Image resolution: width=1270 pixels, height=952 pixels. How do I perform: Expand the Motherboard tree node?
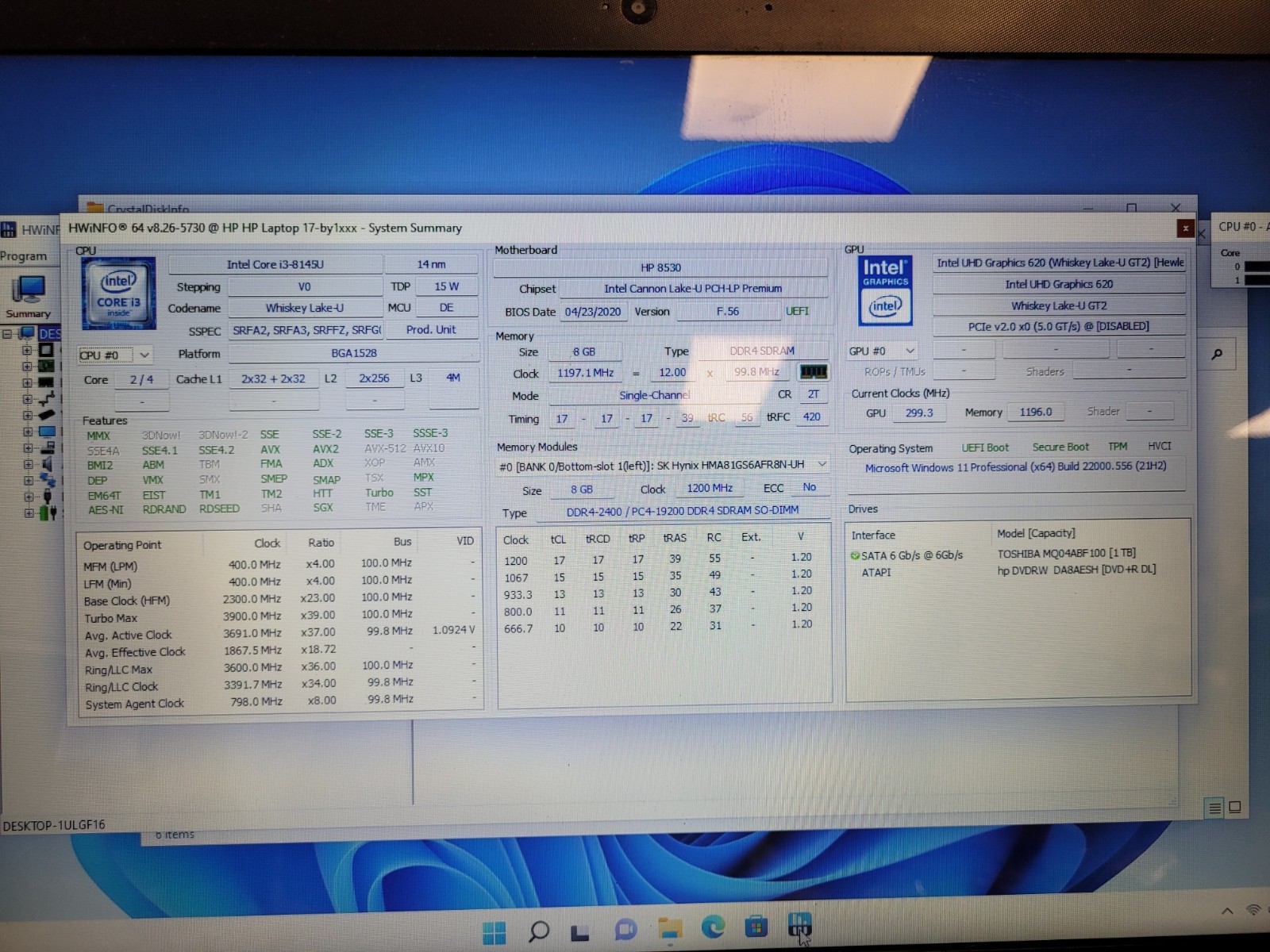pos(27,367)
